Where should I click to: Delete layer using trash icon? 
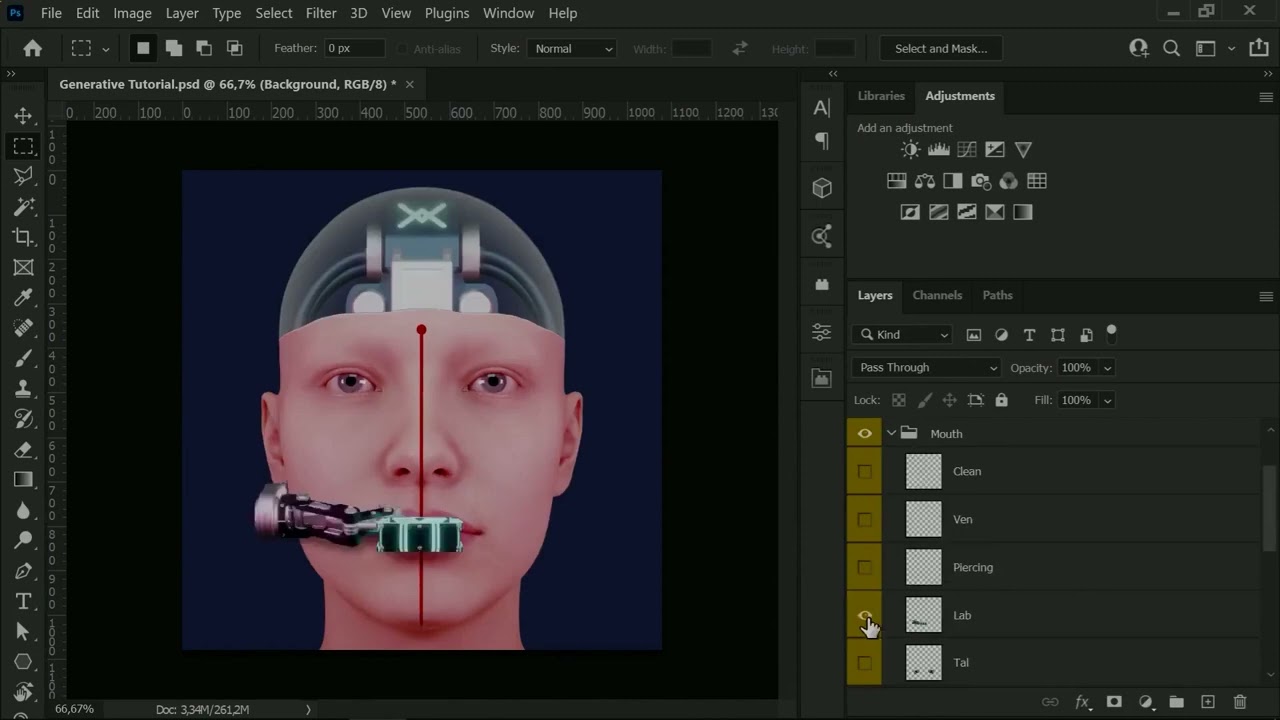pyautogui.click(x=1240, y=702)
